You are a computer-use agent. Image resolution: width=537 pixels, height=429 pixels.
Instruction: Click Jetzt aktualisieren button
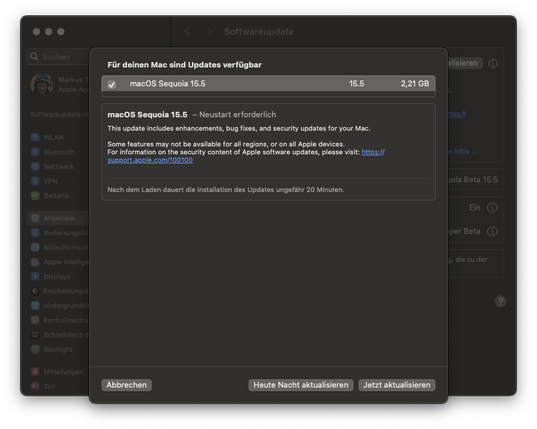point(397,385)
